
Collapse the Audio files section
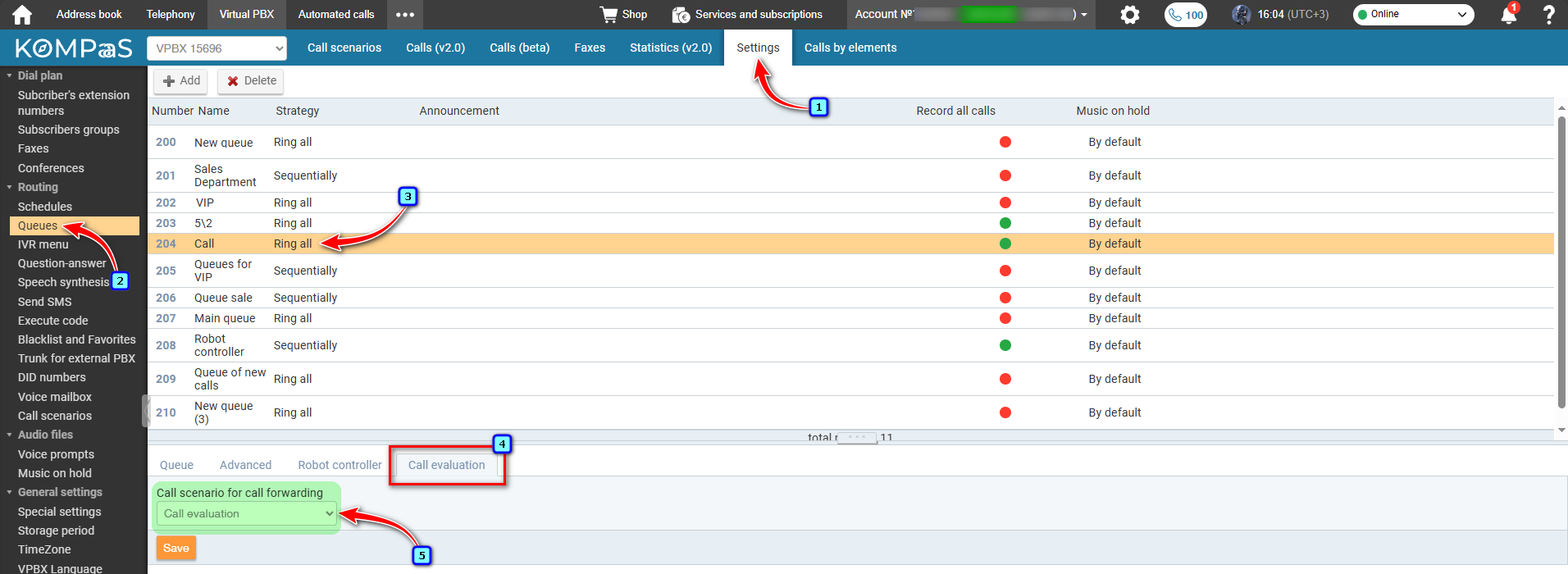pos(9,435)
